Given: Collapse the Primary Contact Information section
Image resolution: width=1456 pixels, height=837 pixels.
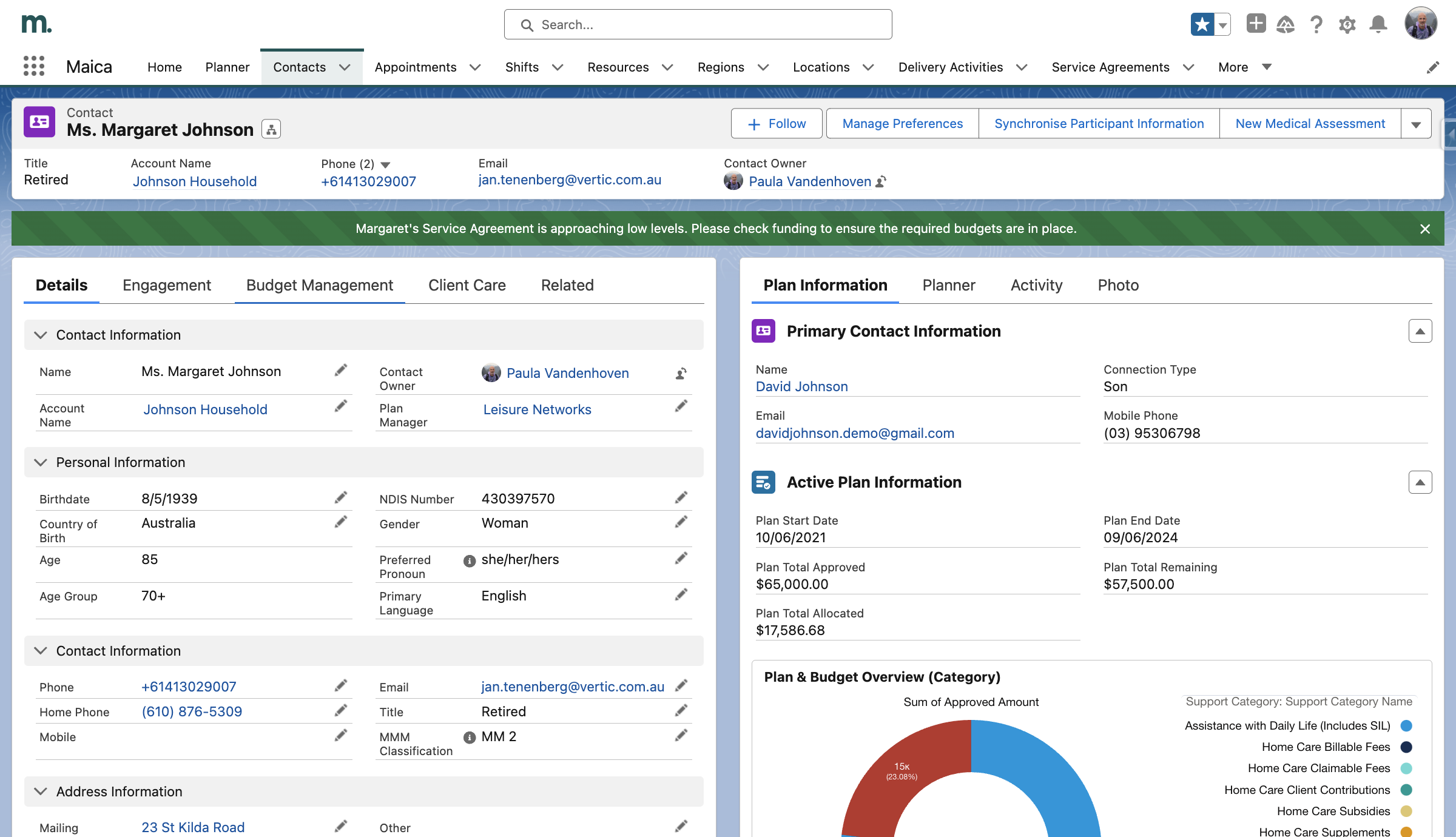Looking at the screenshot, I should coord(1420,331).
